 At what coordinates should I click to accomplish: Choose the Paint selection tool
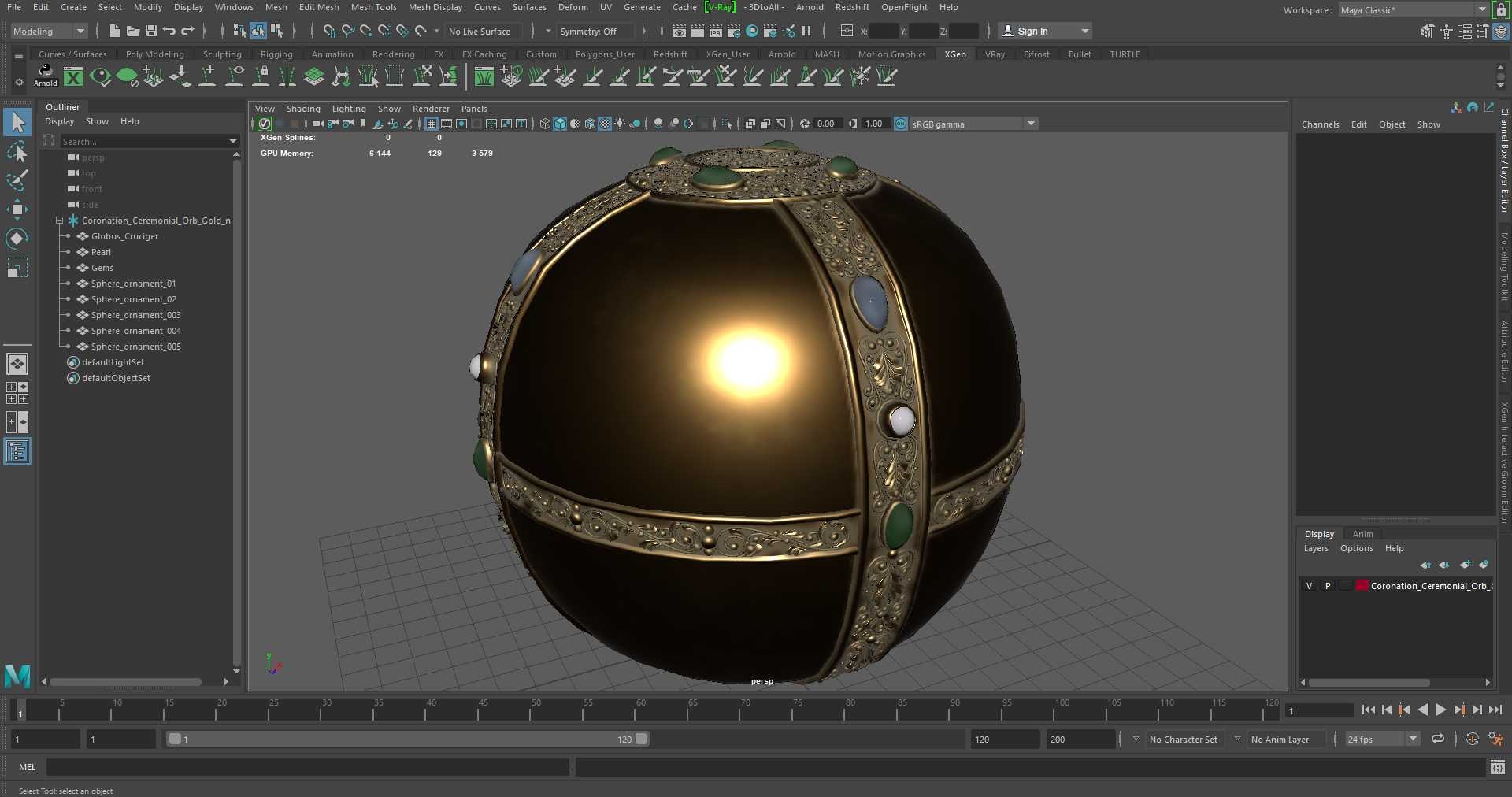coord(17,180)
